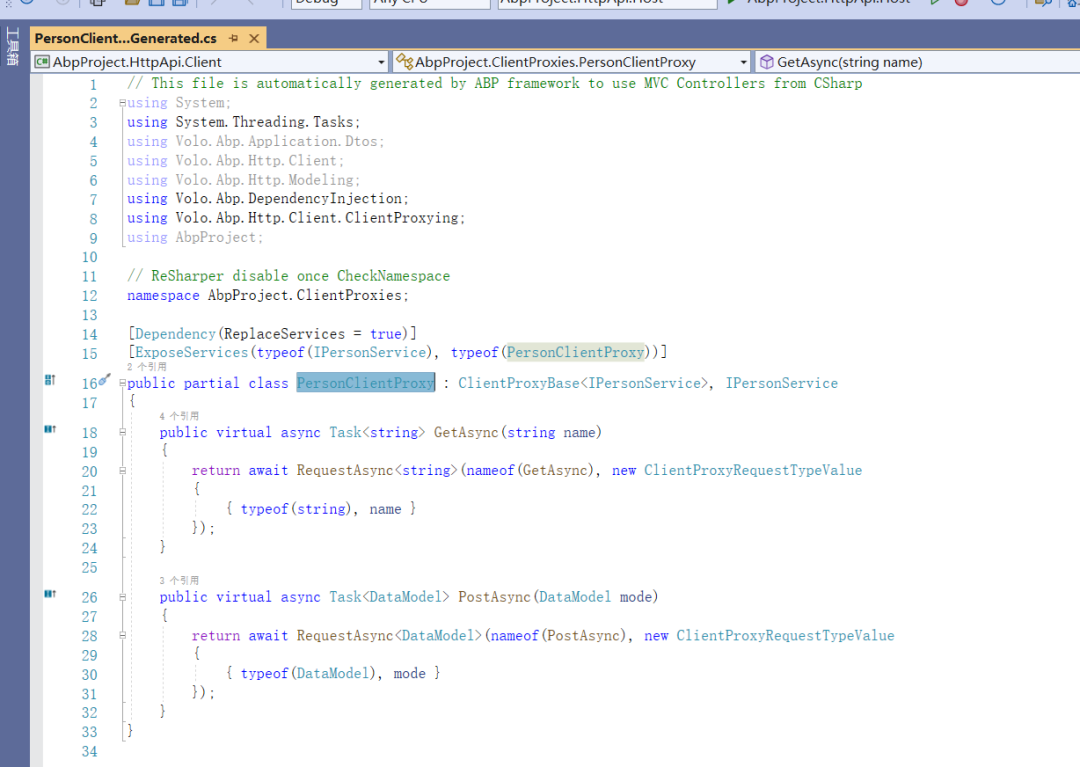1080x767 pixels.
Task: Collapse the PersonClientProxy class at line 16
Action: pyautogui.click(x=123, y=383)
